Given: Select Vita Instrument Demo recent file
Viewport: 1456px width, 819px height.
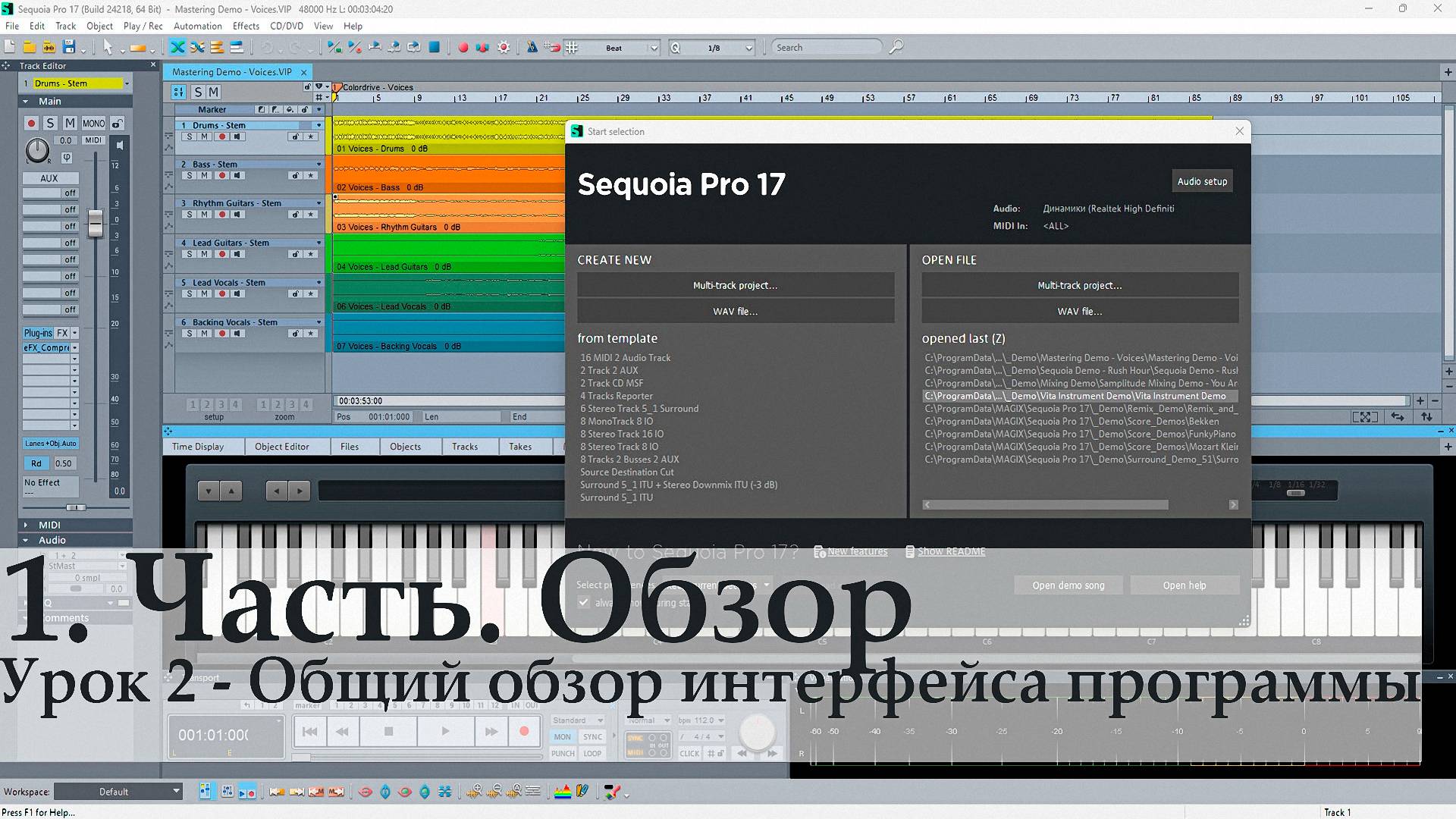Looking at the screenshot, I should coord(1079,396).
